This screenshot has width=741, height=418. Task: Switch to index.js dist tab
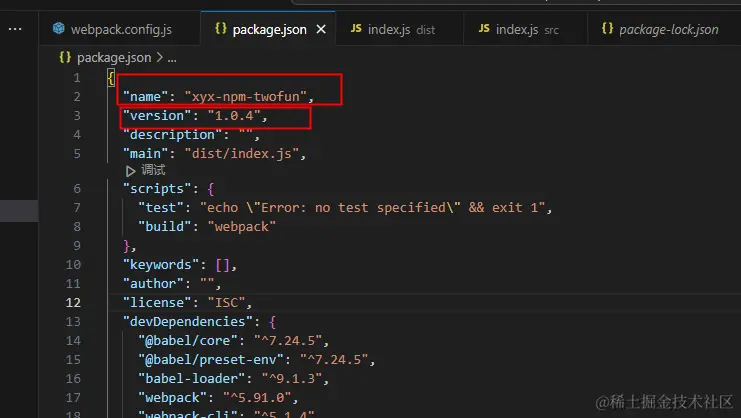(x=400, y=29)
